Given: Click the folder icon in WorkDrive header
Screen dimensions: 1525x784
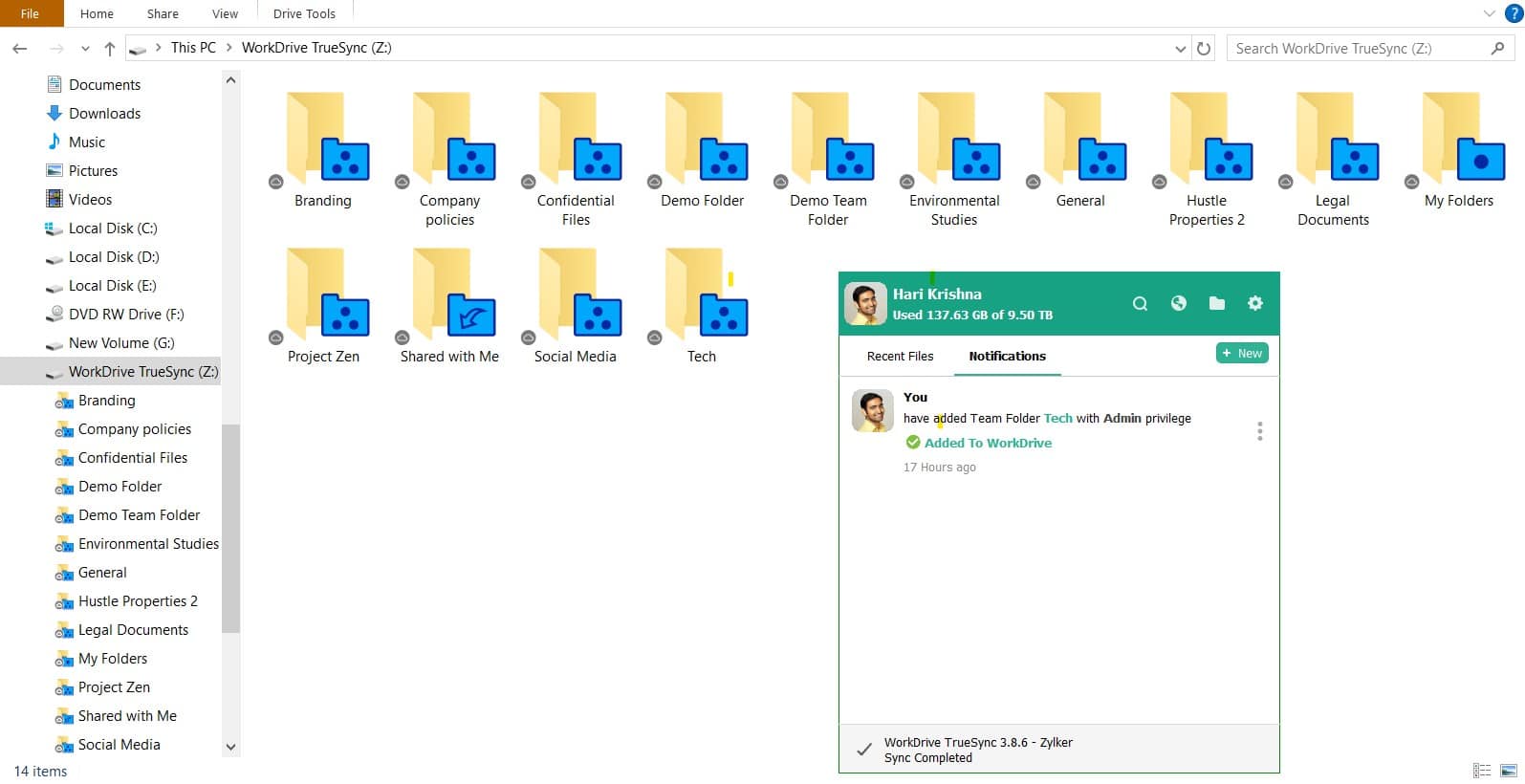Looking at the screenshot, I should coord(1216,303).
